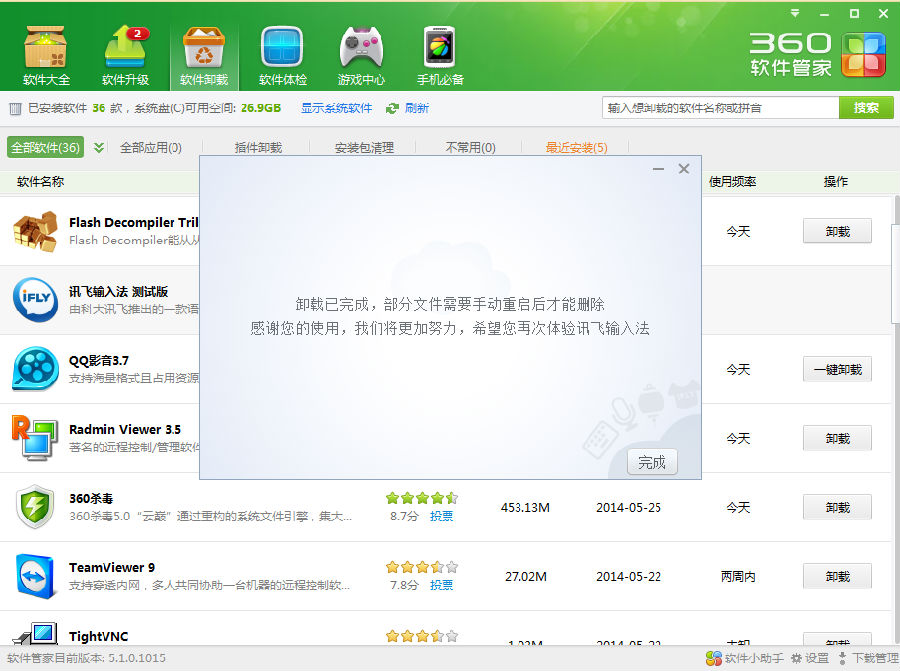Screen dimensions: 900x671
Task: Focus the uninstall software search input field
Action: coord(720,107)
